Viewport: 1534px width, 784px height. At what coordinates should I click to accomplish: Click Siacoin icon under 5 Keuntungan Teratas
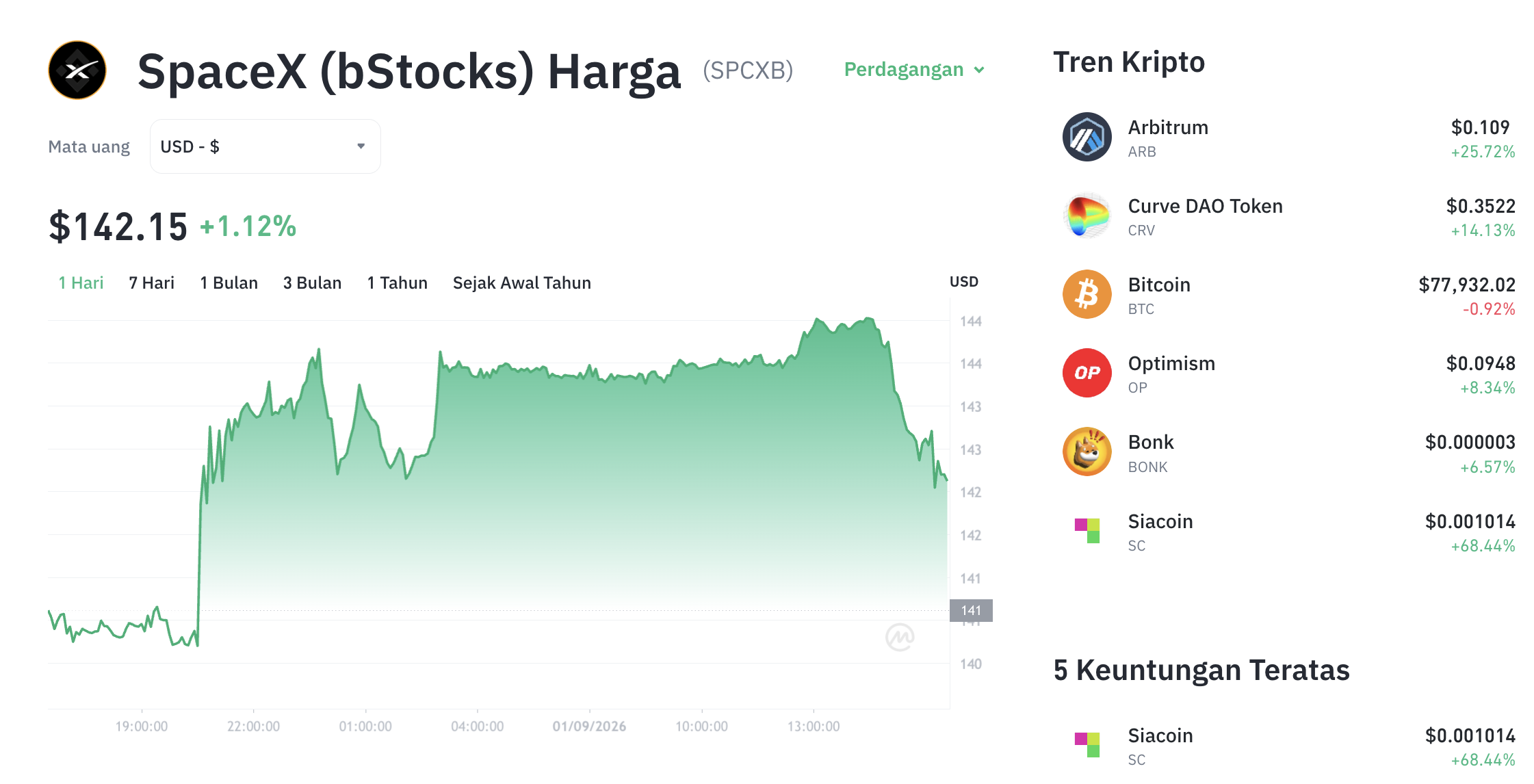(x=1087, y=745)
